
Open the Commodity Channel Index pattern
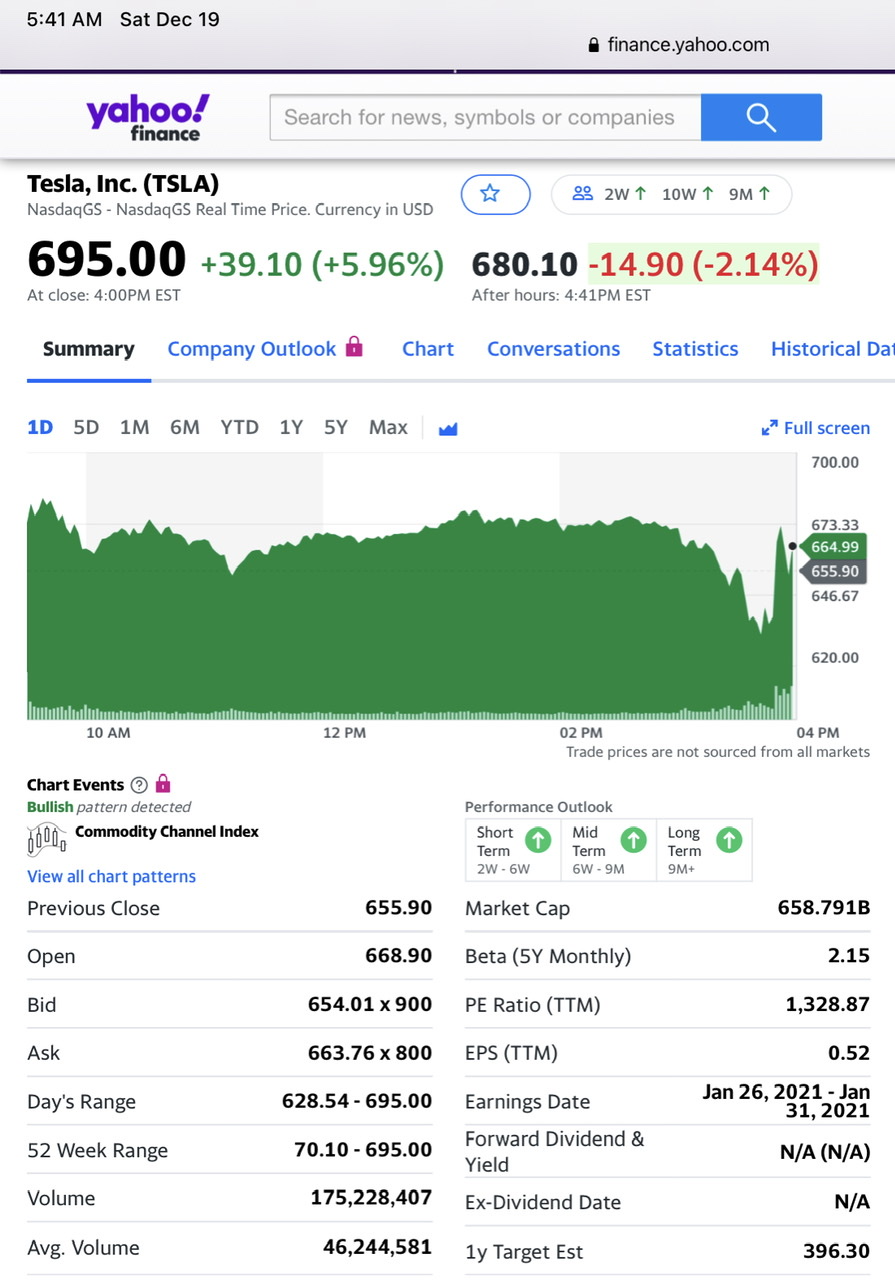(166, 832)
